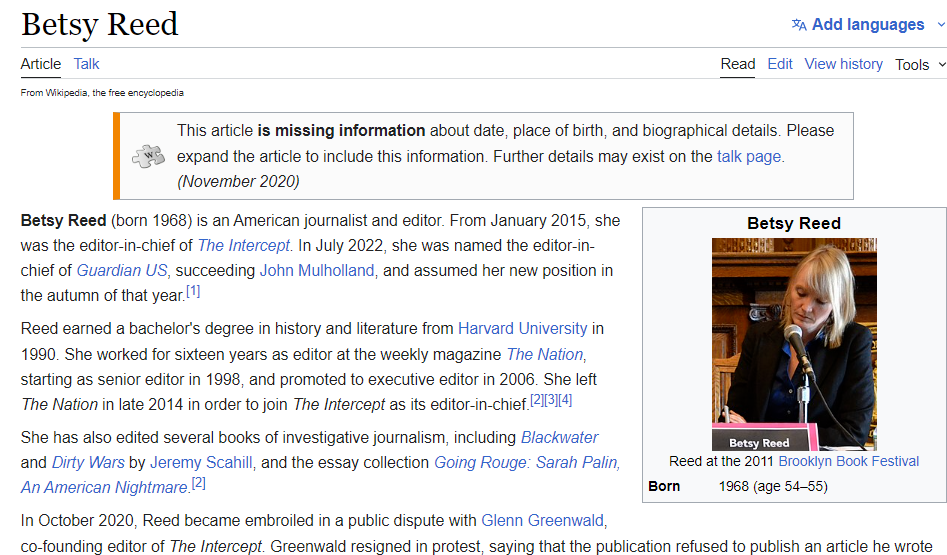947x555 pixels.
Task: Click the bold 'is missing information' text
Action: click(x=341, y=130)
